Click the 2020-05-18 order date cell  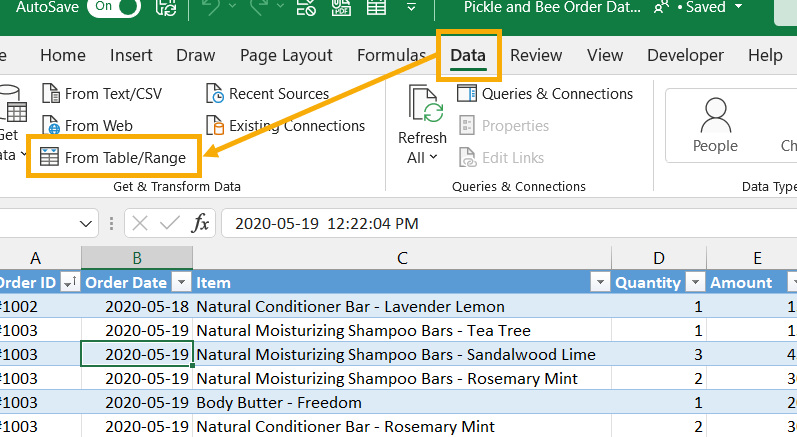pyautogui.click(x=137, y=306)
